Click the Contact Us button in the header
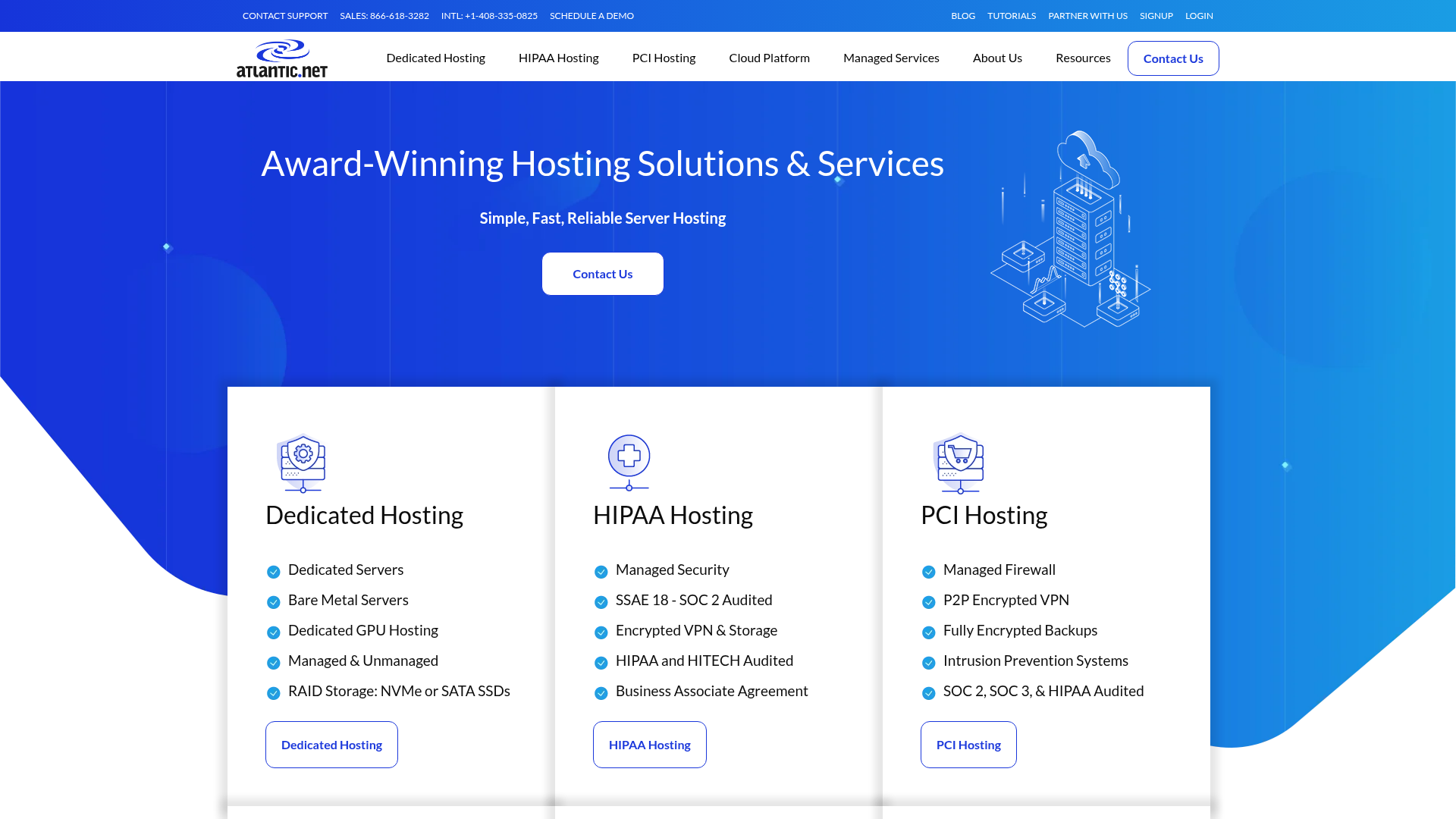Screen dimensions: 1456x819 [1173, 58]
